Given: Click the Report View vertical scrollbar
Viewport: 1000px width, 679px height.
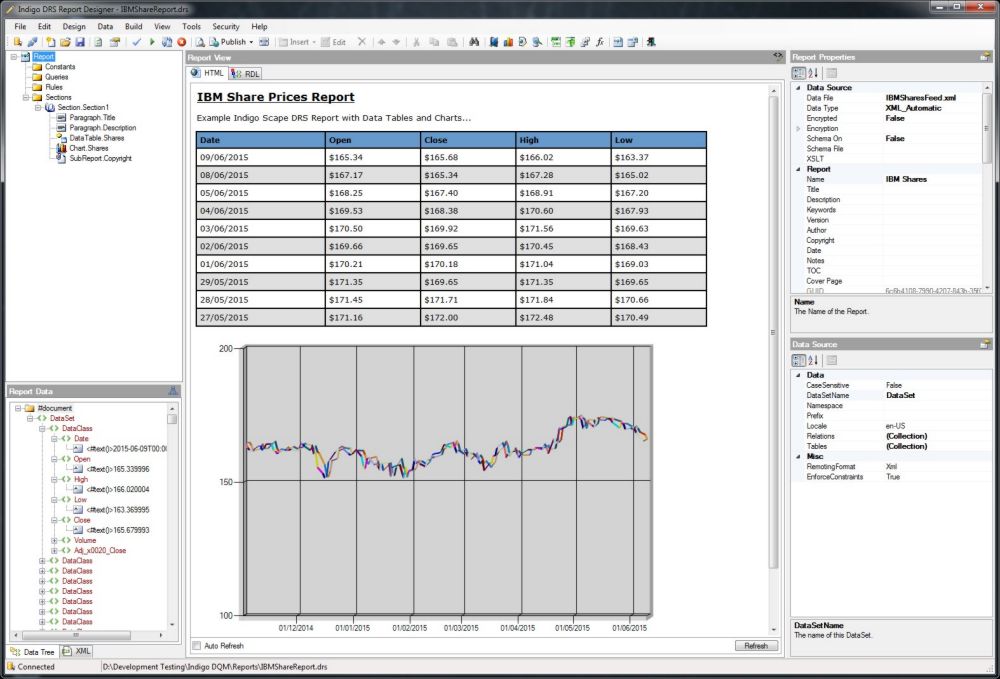Looking at the screenshot, I should coord(773,330).
